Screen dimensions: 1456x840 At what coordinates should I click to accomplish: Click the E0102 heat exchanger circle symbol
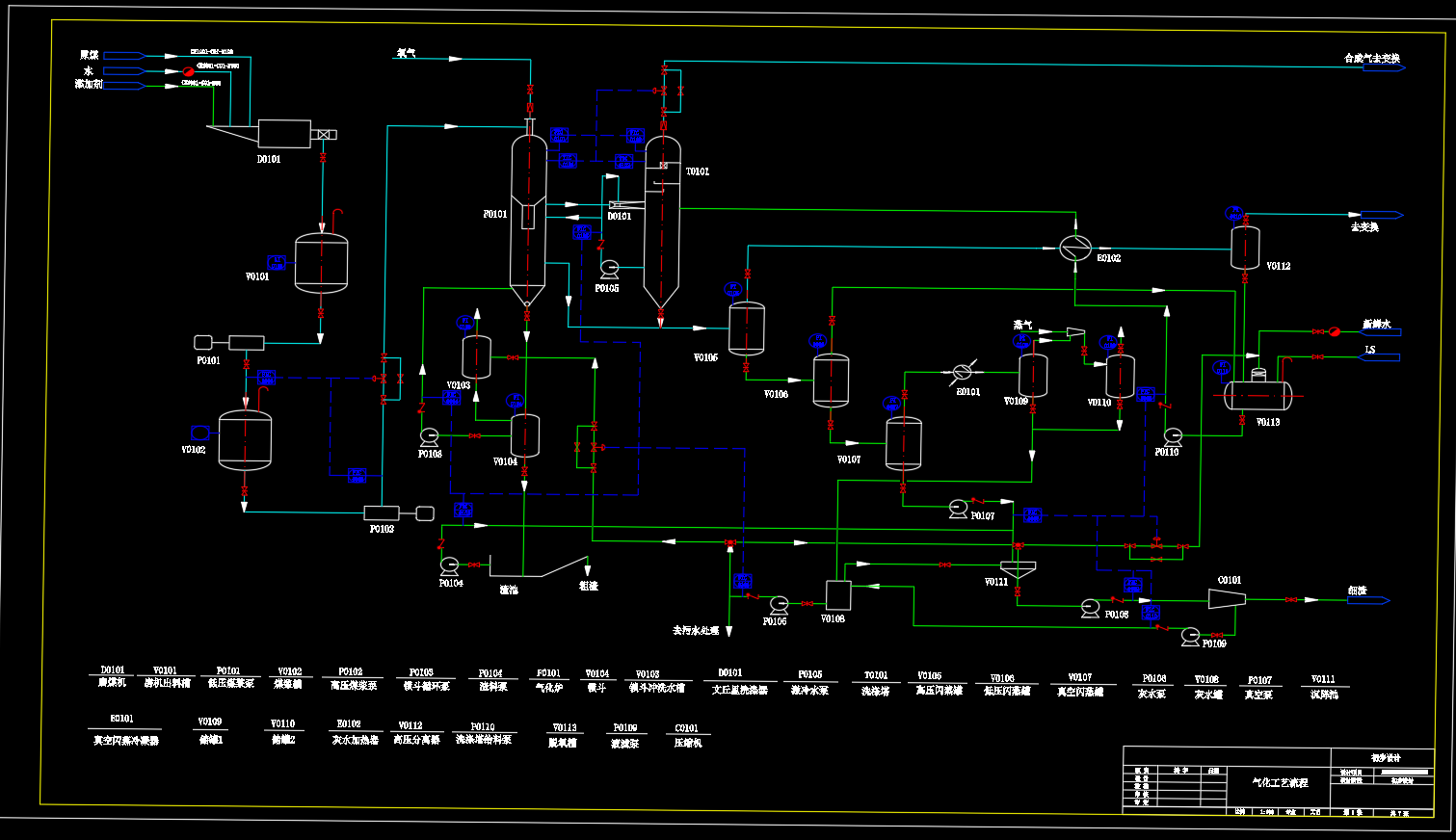[x=1073, y=248]
